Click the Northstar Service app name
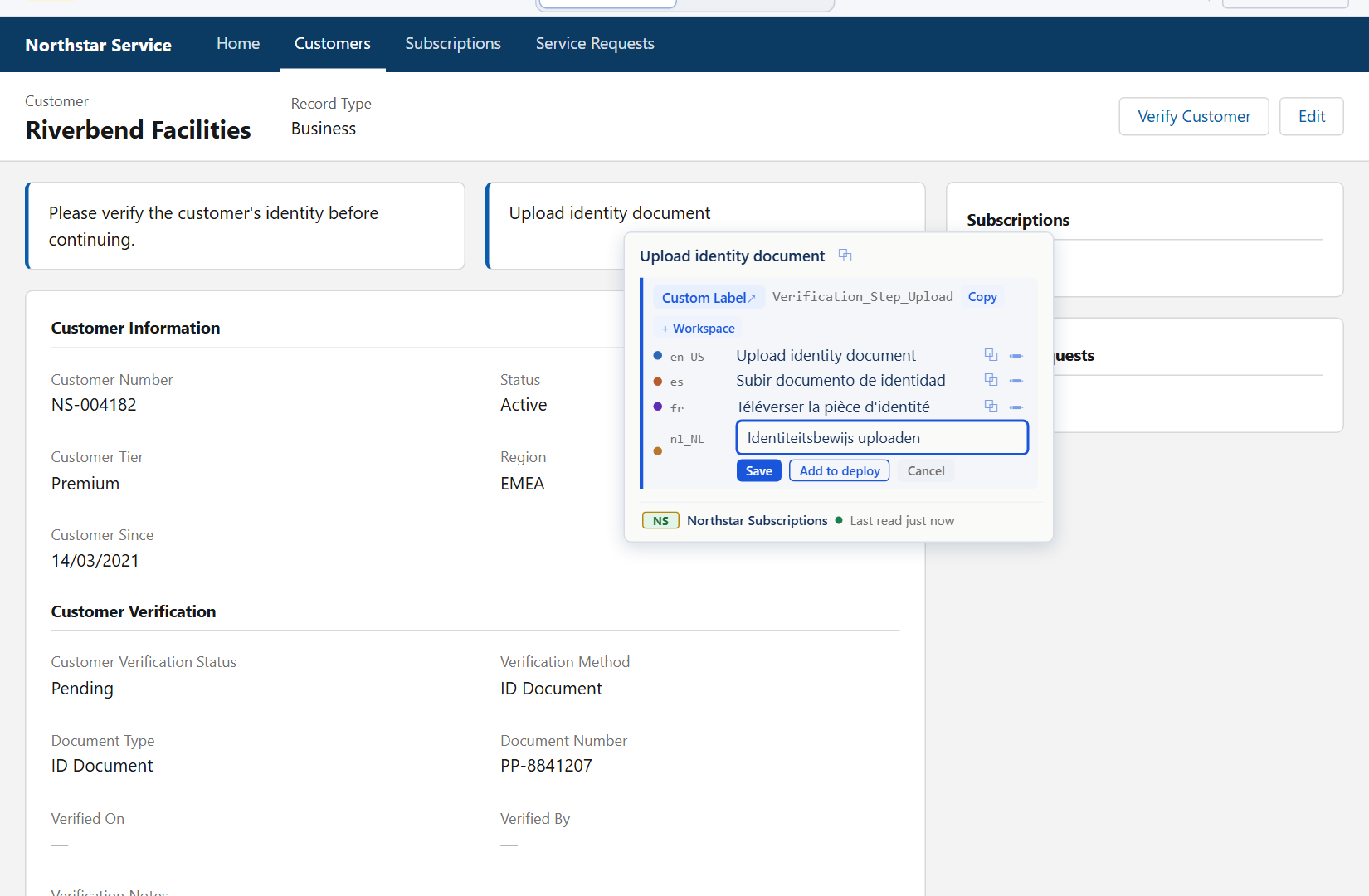Viewport: 1369px width, 896px height. 99,45
